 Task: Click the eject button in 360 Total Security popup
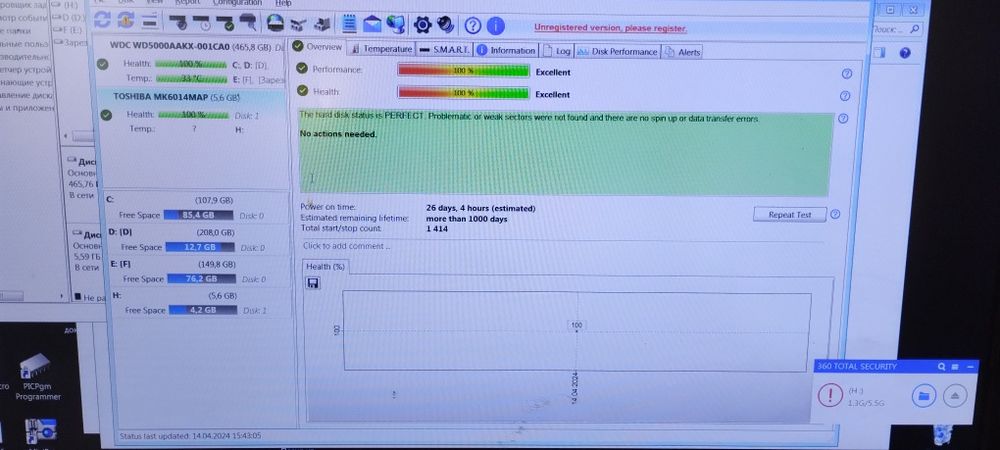pyautogui.click(x=955, y=396)
